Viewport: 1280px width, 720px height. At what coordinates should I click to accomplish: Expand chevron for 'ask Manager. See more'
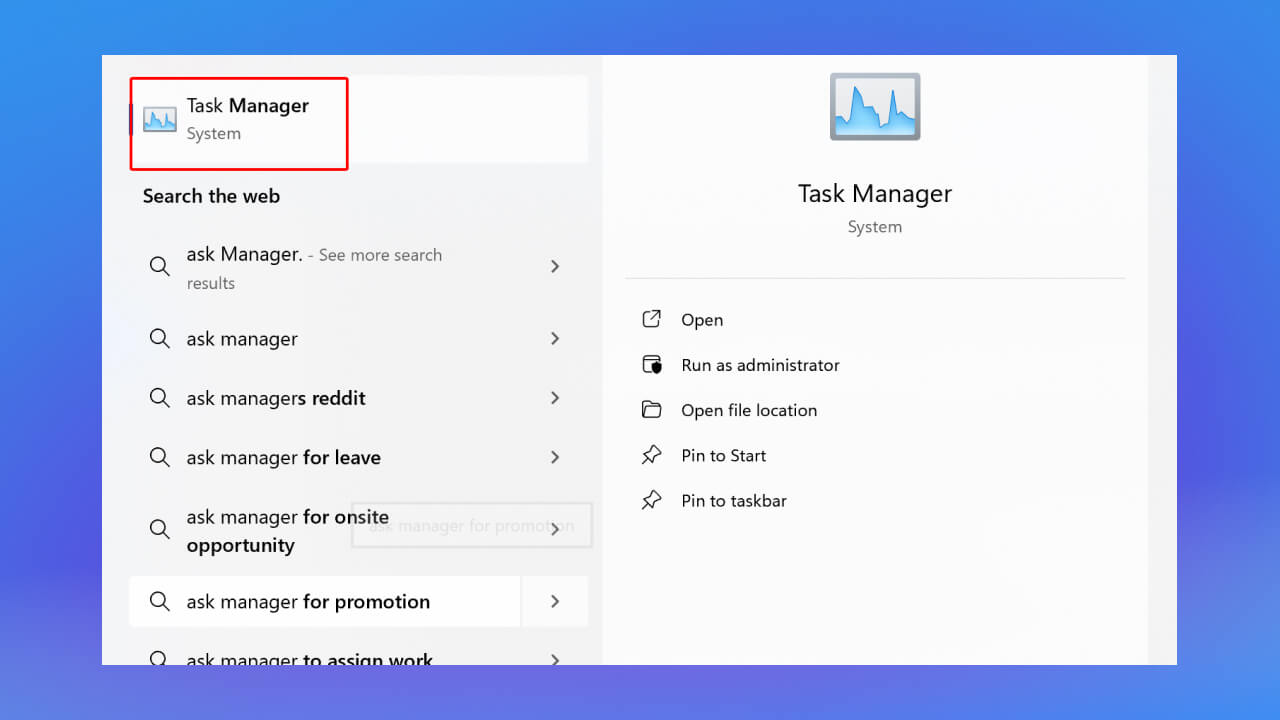555,267
